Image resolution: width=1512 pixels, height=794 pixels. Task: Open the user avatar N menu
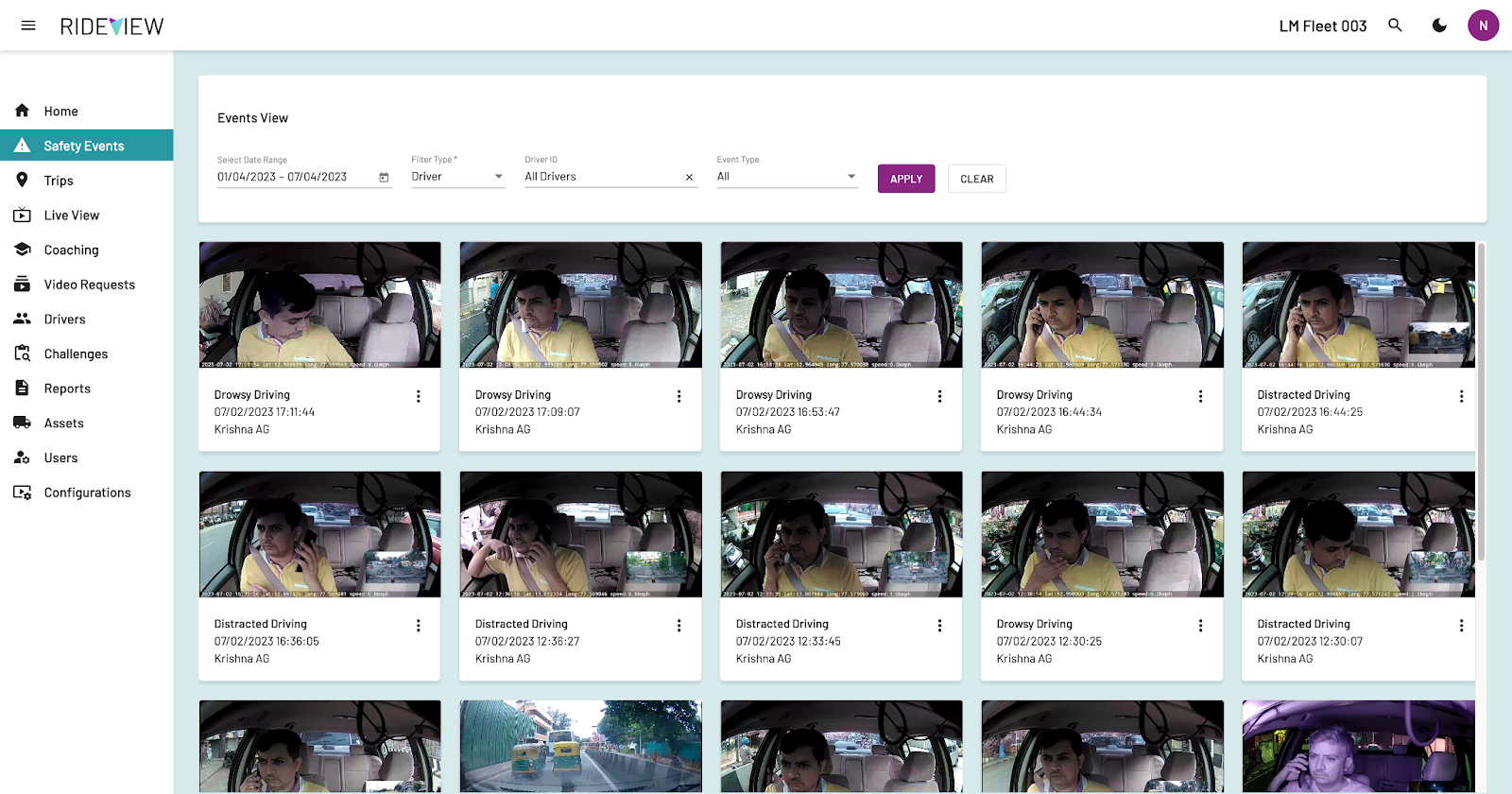(x=1483, y=26)
